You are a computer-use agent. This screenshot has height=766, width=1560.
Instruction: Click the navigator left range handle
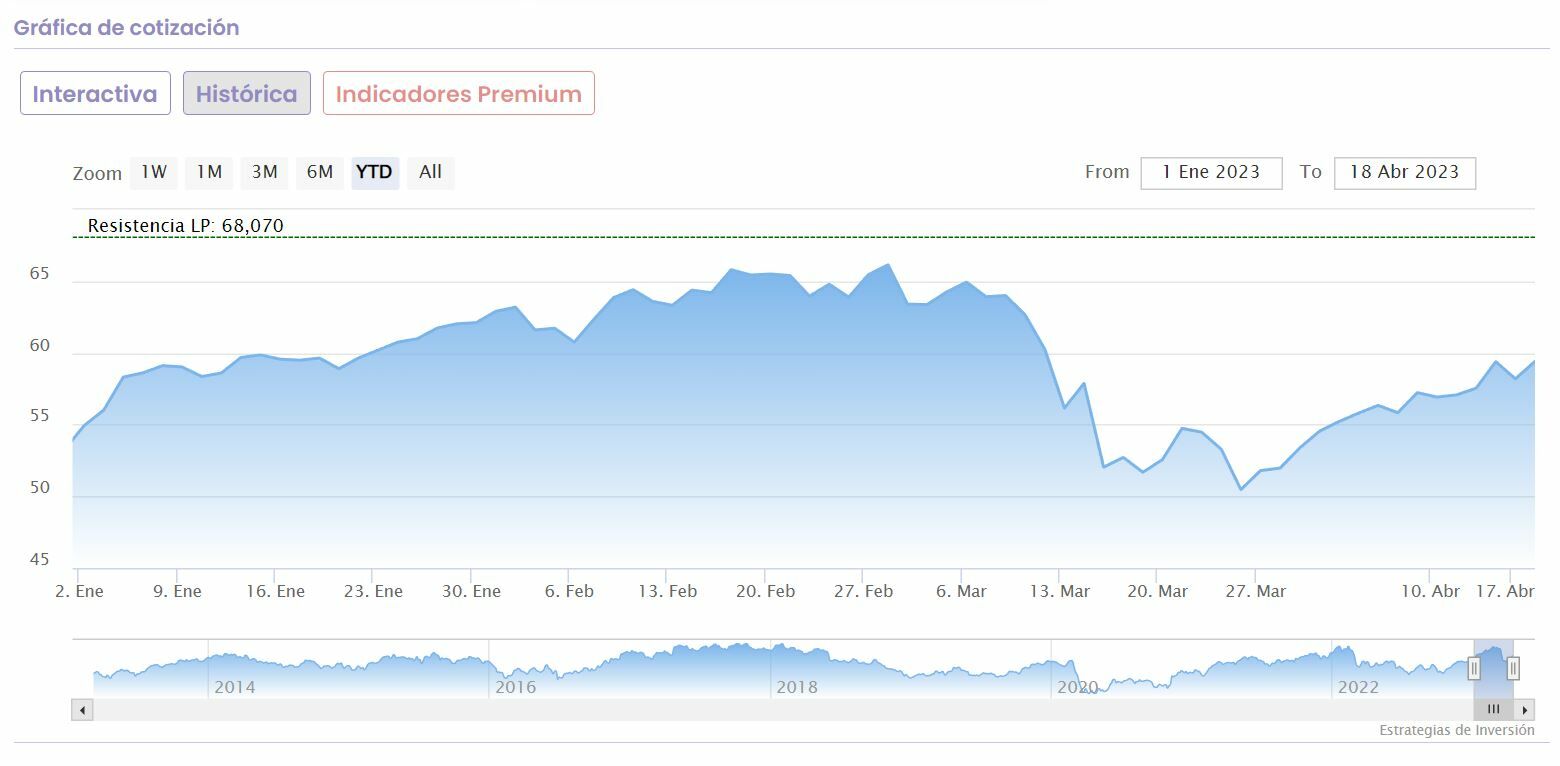(x=1474, y=668)
